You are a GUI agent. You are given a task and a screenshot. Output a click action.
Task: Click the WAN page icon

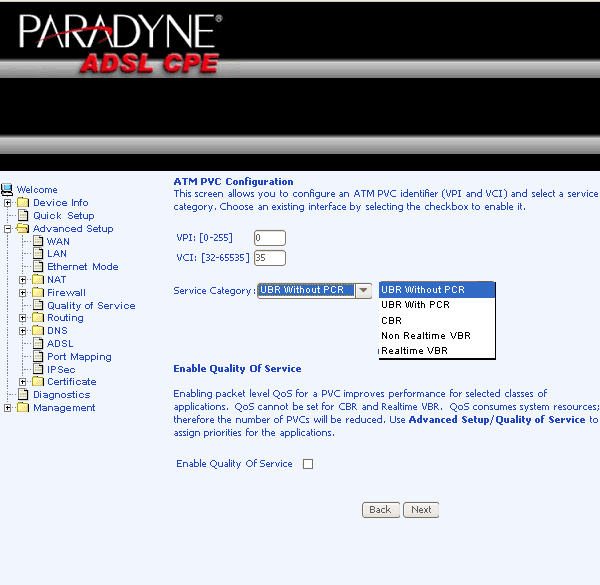point(38,241)
